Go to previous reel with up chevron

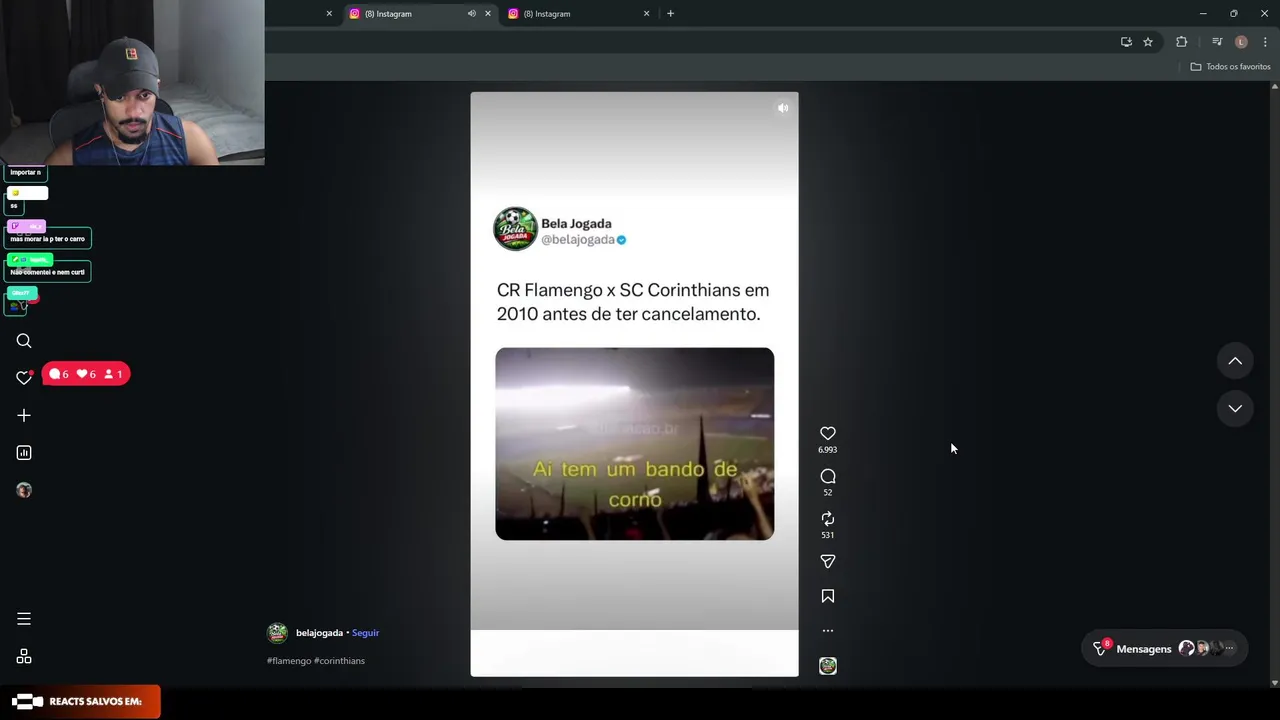point(1235,361)
